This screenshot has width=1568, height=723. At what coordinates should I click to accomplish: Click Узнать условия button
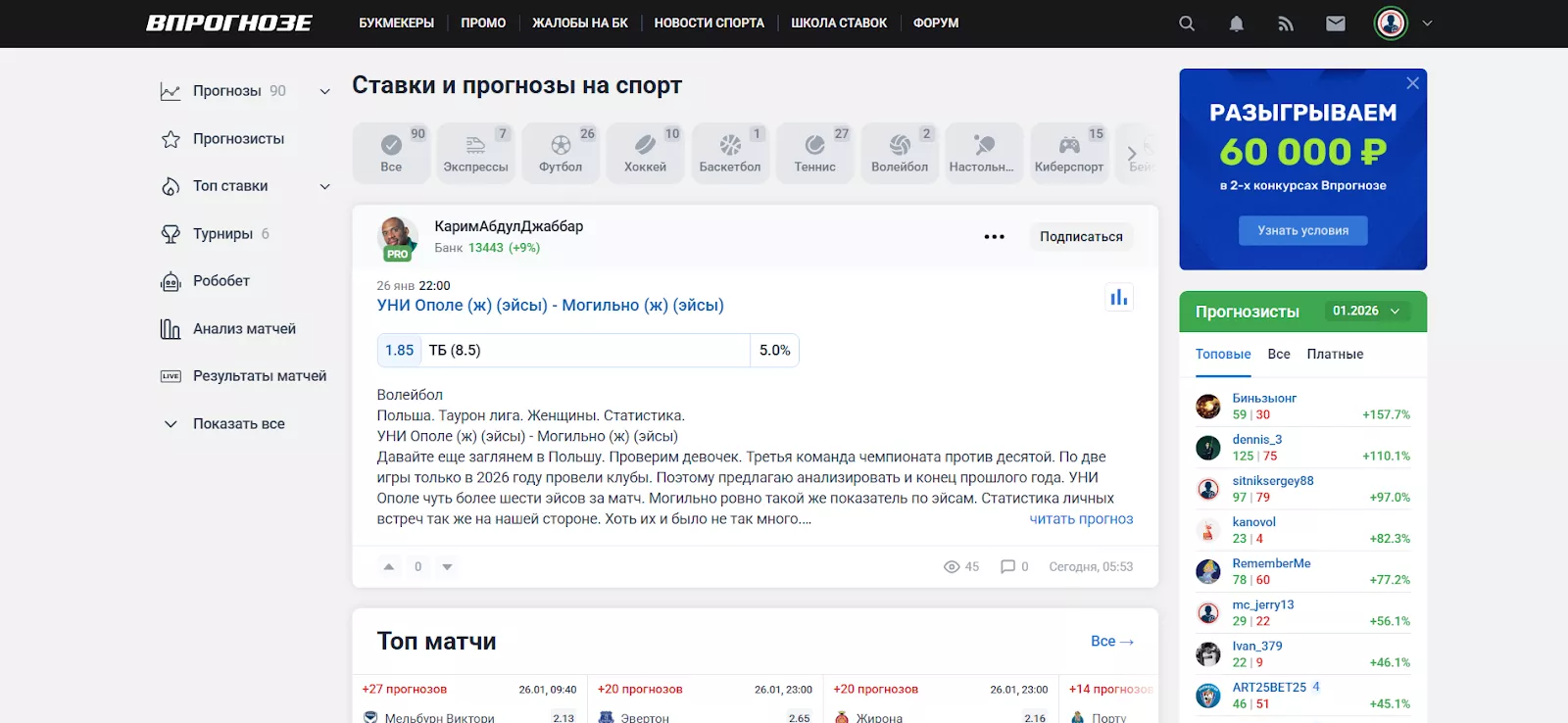(1302, 230)
